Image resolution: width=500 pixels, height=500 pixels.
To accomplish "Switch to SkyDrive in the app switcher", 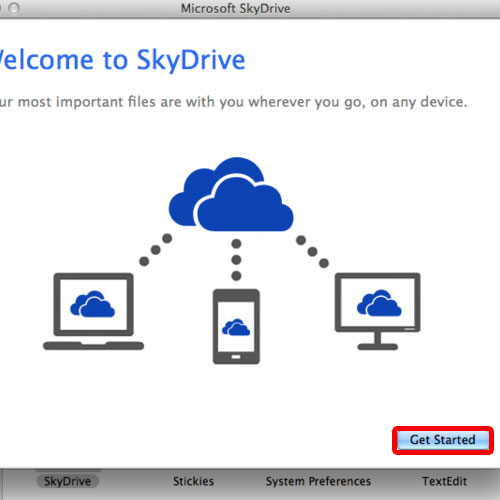I will point(67,481).
